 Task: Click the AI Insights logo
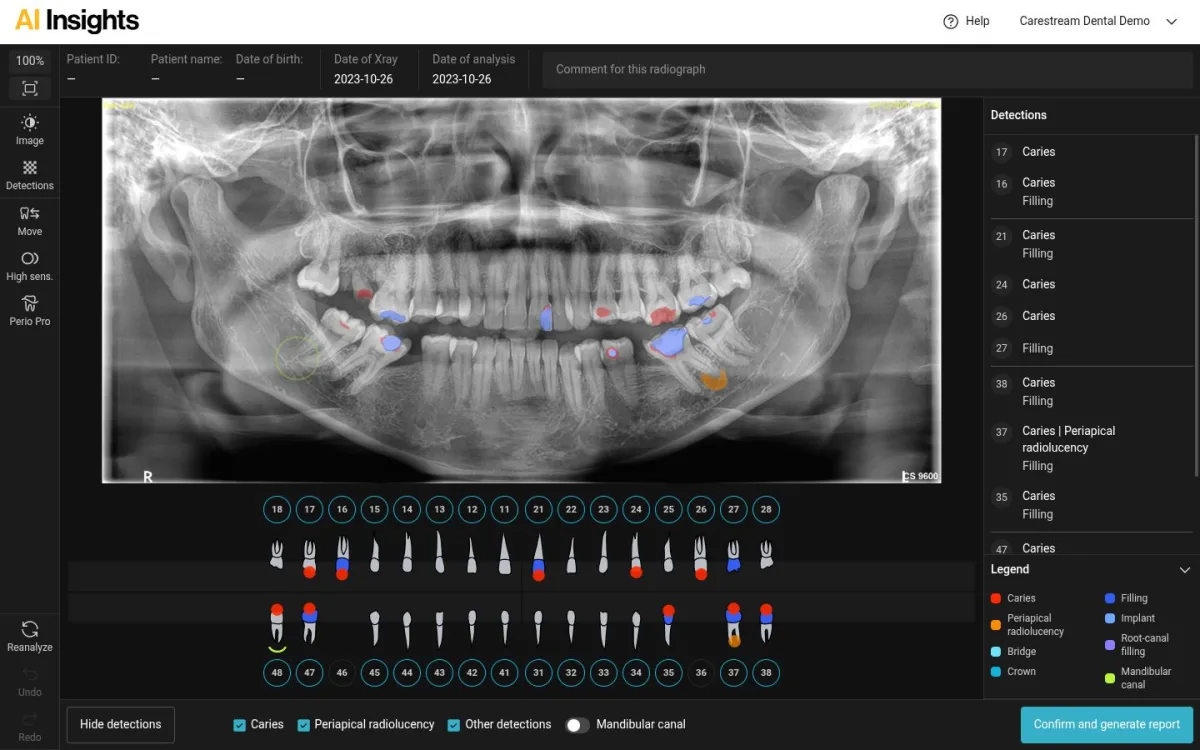[77, 21]
